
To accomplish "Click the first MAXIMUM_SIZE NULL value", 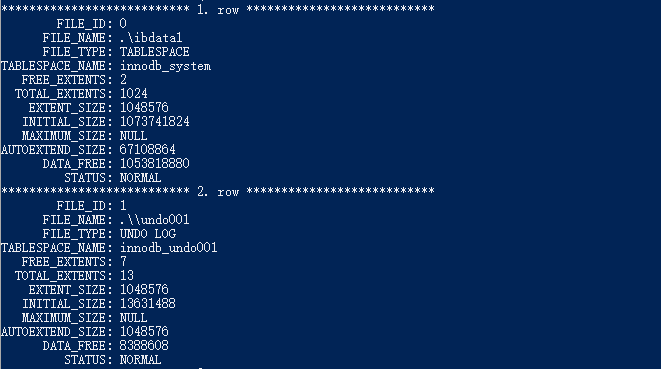I will click(x=133, y=136).
